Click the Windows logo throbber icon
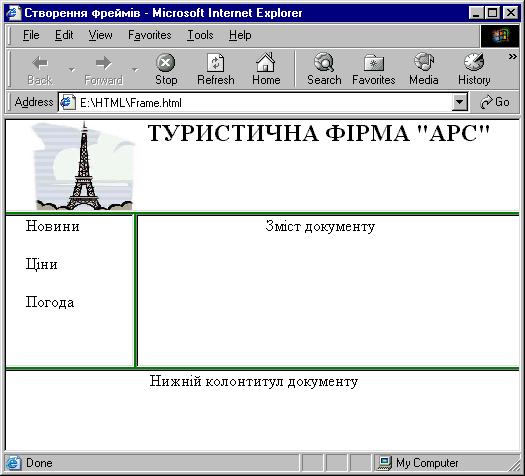The height and width of the screenshot is (476, 525). pos(500,35)
